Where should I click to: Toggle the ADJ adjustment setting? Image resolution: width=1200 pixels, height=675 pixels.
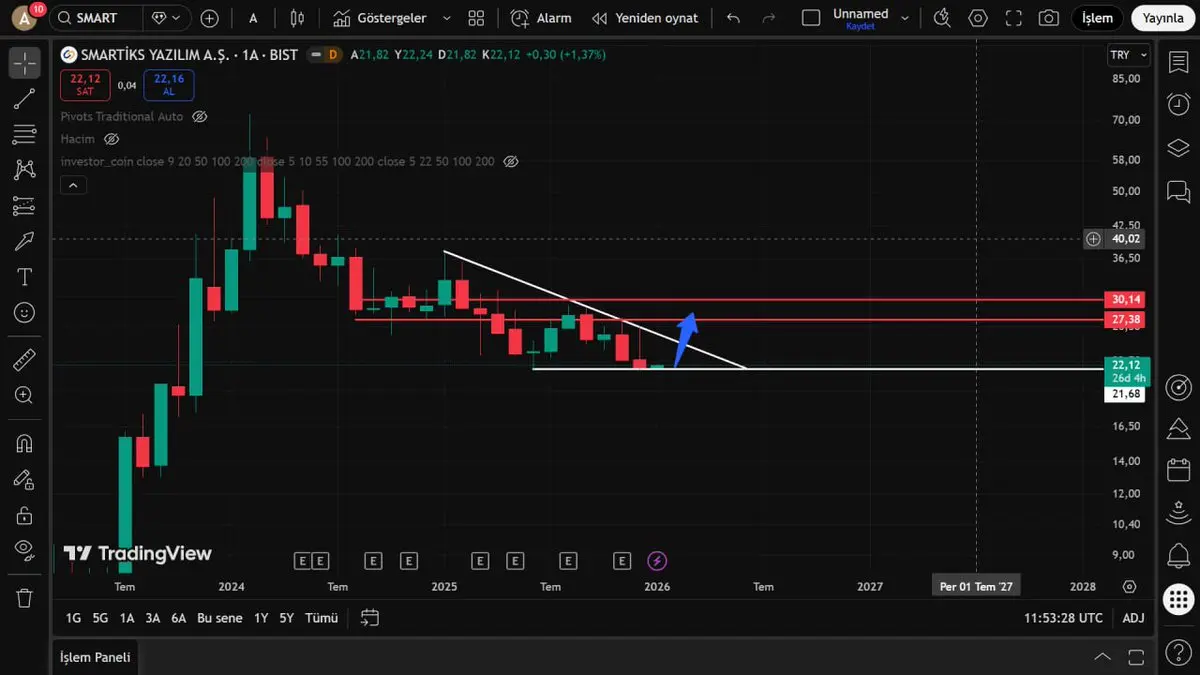pyautogui.click(x=1133, y=618)
